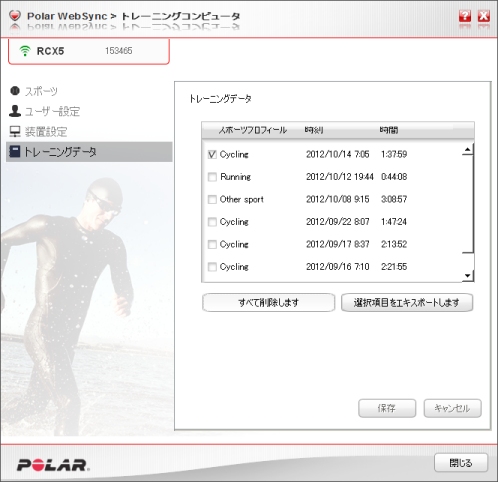Click the 閉じる close button
Viewport: 498px width, 482px height.
pos(461,463)
